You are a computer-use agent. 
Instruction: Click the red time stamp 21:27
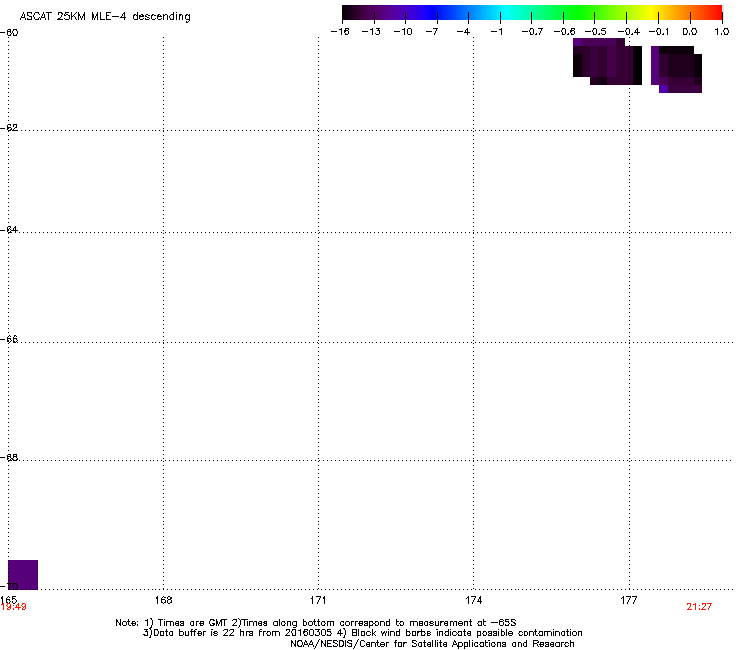pos(699,607)
